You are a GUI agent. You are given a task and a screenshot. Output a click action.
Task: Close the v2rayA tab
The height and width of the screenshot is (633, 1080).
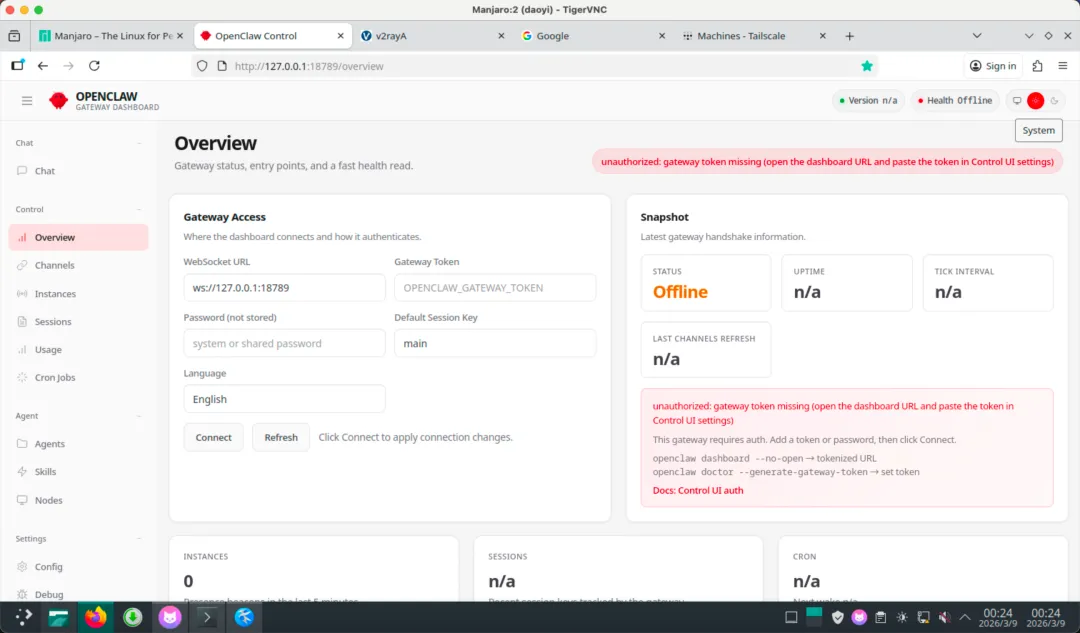(501, 36)
